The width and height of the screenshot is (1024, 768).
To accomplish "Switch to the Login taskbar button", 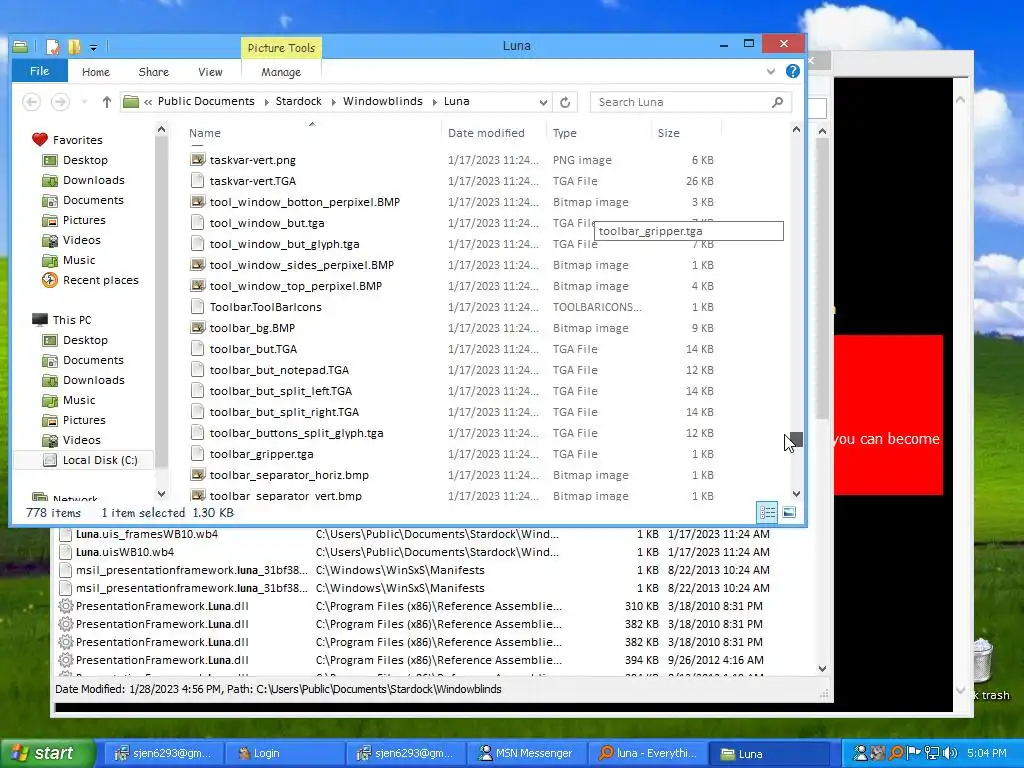I will point(285,753).
